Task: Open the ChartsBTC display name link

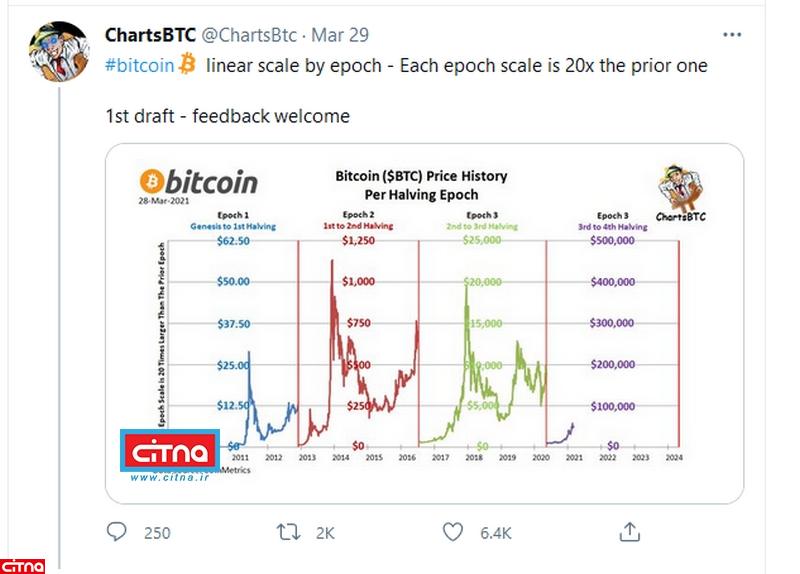Action: point(151,35)
